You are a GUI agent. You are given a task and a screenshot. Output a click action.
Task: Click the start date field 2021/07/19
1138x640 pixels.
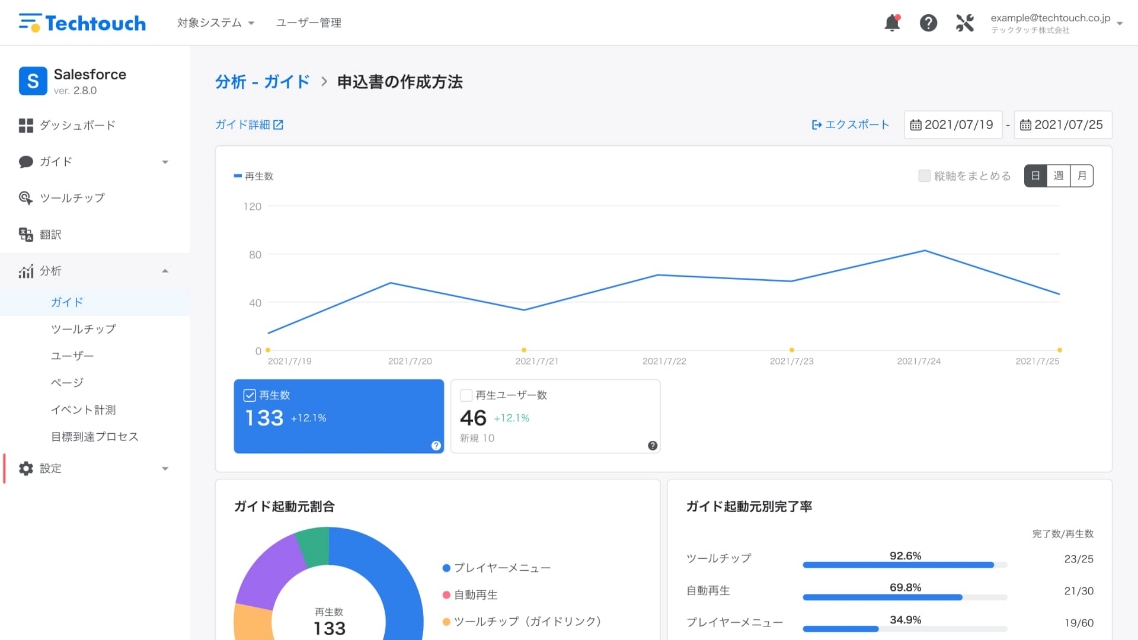tap(953, 125)
